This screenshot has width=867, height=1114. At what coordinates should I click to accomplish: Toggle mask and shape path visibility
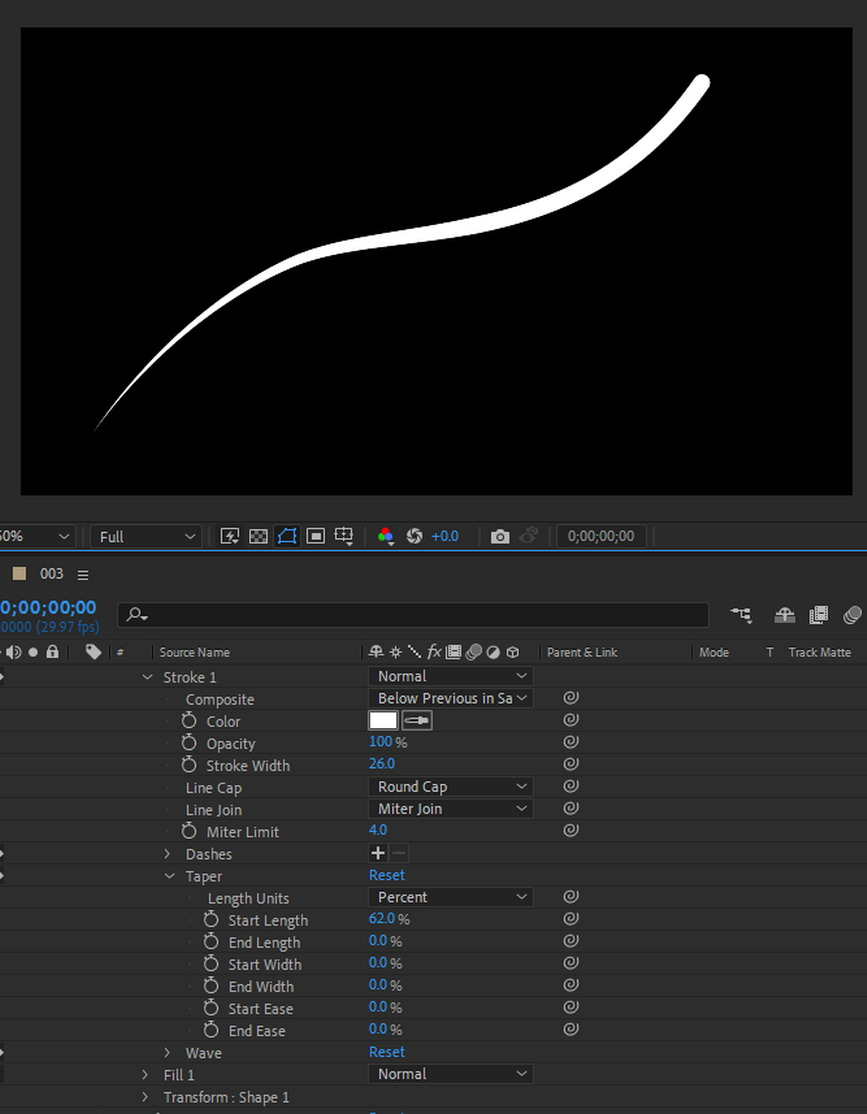coord(287,536)
